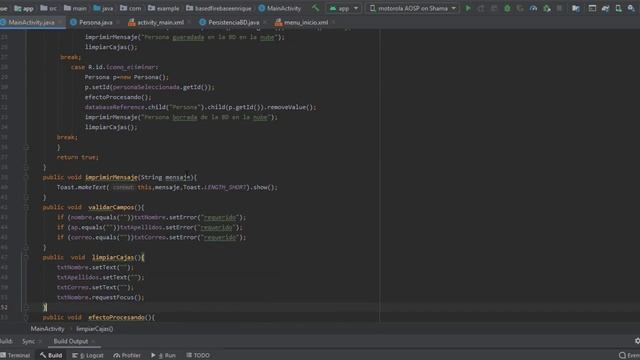
Task: Click the Stop square icon in toolbar
Action: [x=559, y=8]
